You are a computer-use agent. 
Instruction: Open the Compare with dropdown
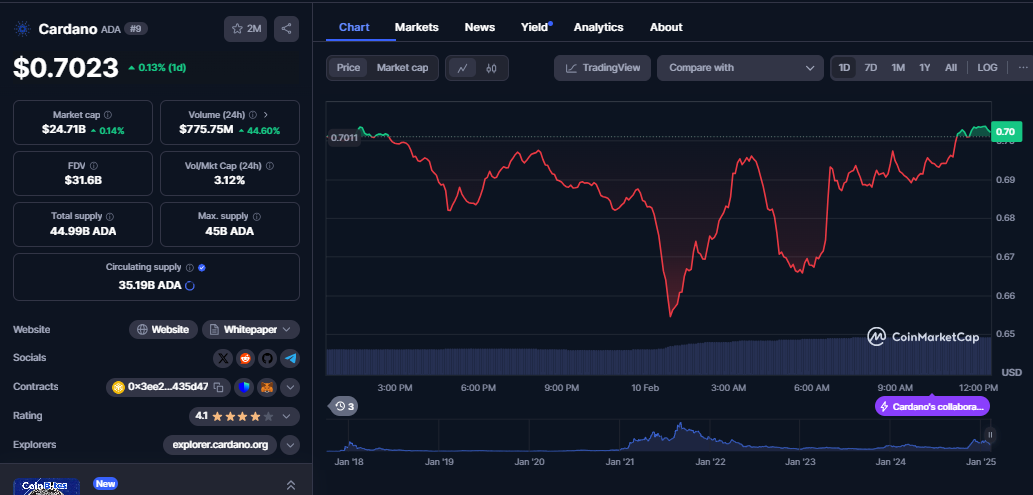click(740, 68)
